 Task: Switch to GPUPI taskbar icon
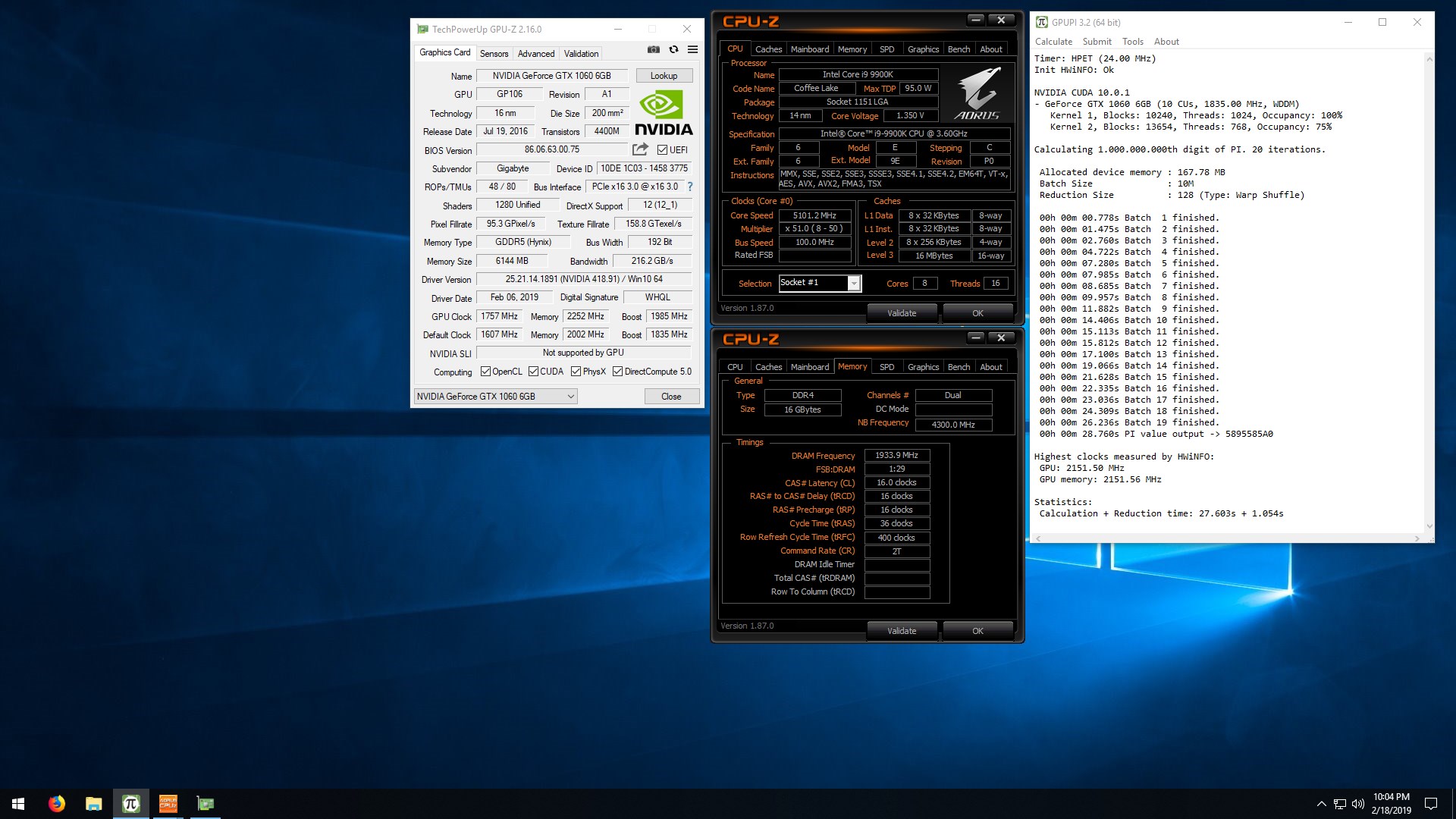130,804
